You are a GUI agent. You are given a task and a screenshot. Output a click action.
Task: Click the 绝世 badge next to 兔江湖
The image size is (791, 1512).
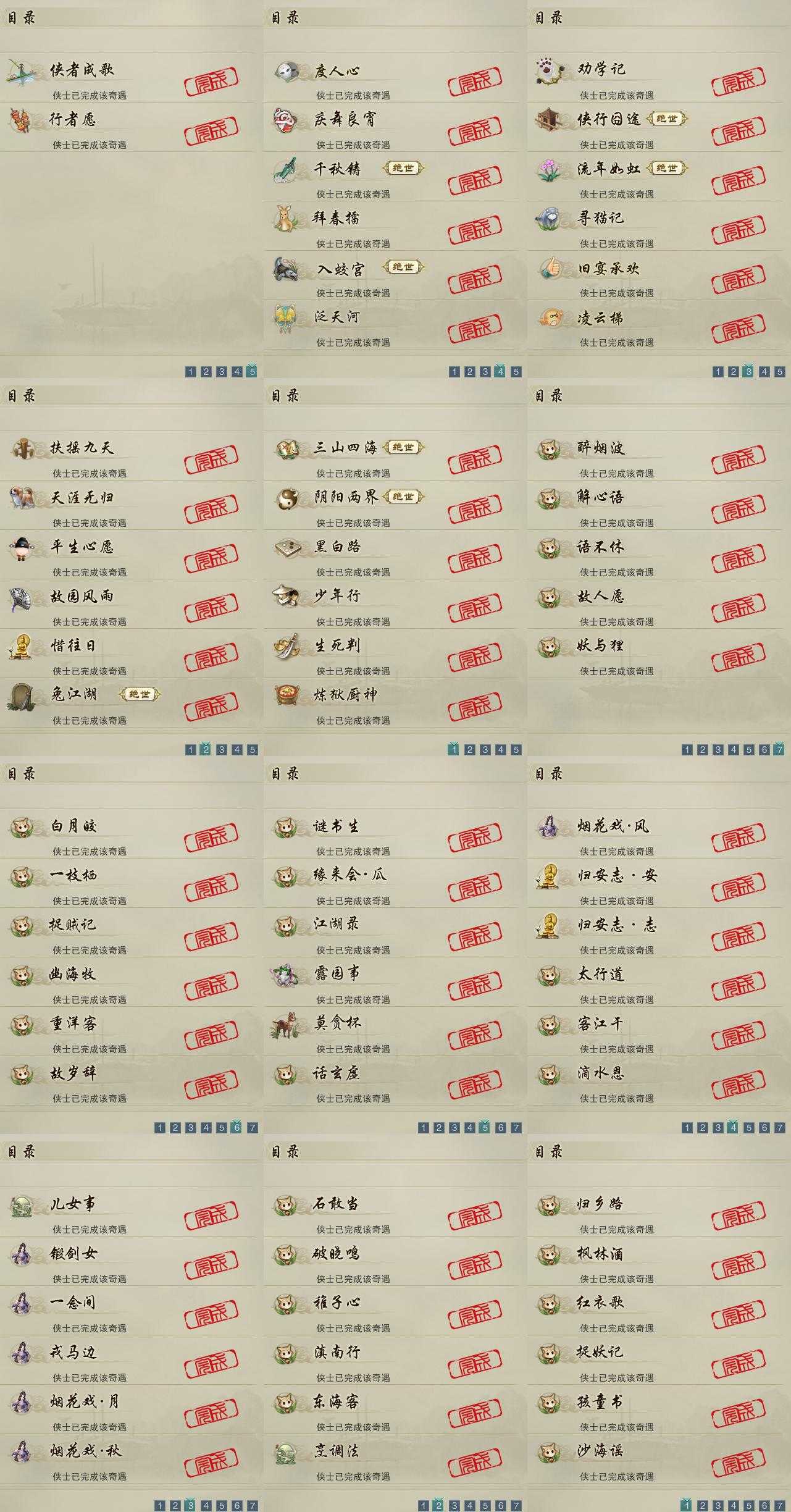[140, 694]
